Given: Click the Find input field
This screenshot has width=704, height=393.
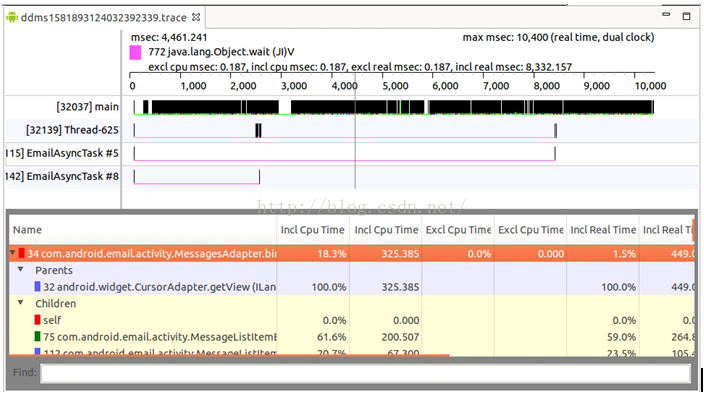Looking at the screenshot, I should point(365,373).
